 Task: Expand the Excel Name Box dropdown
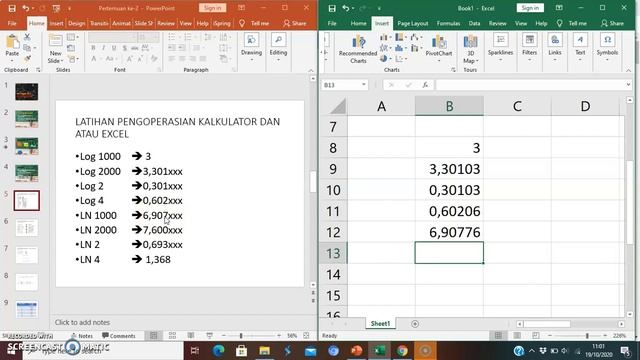pyautogui.click(x=364, y=84)
